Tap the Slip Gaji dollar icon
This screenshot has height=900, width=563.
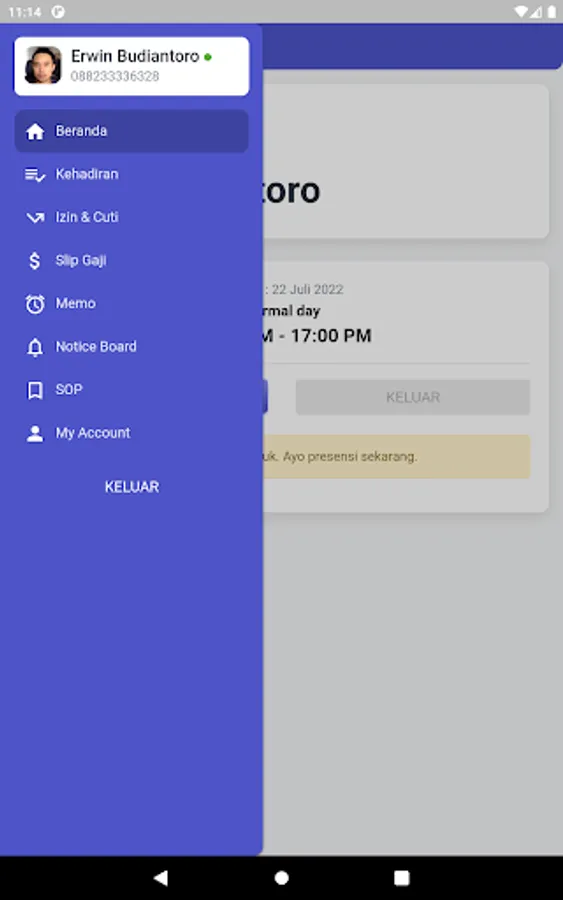pyautogui.click(x=35, y=261)
